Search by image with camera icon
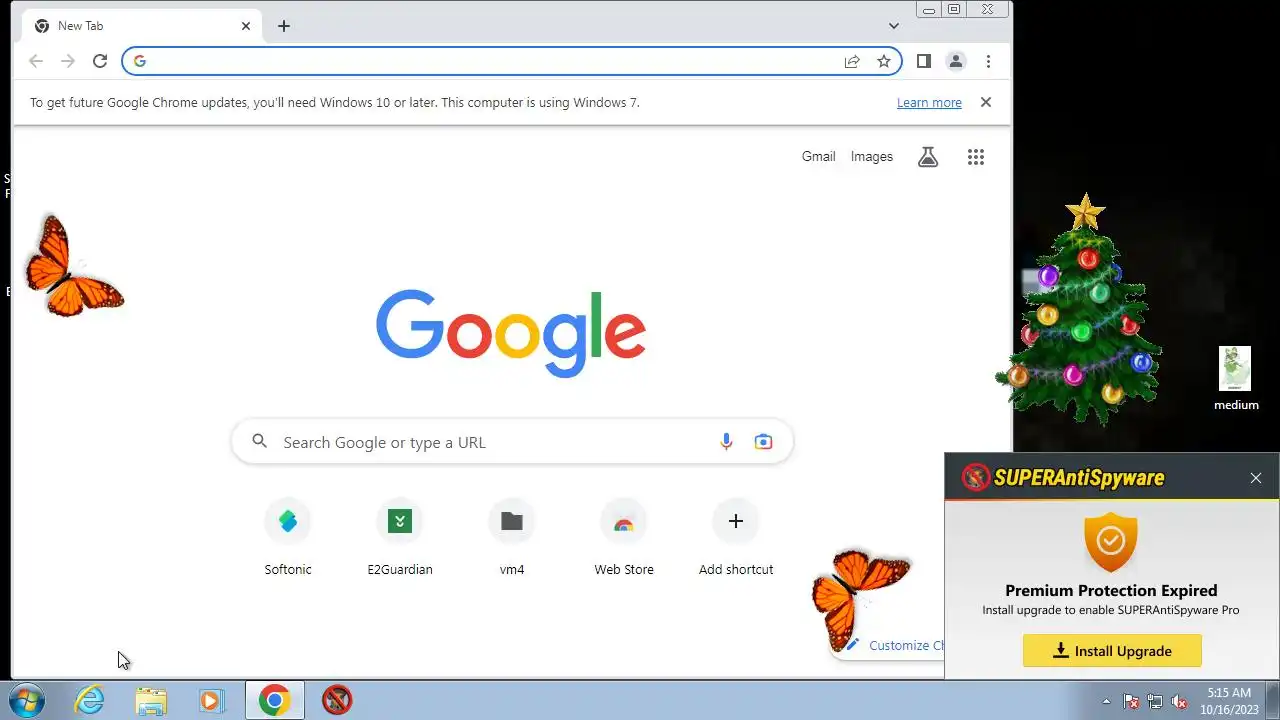This screenshot has width=1280, height=720. (x=763, y=442)
